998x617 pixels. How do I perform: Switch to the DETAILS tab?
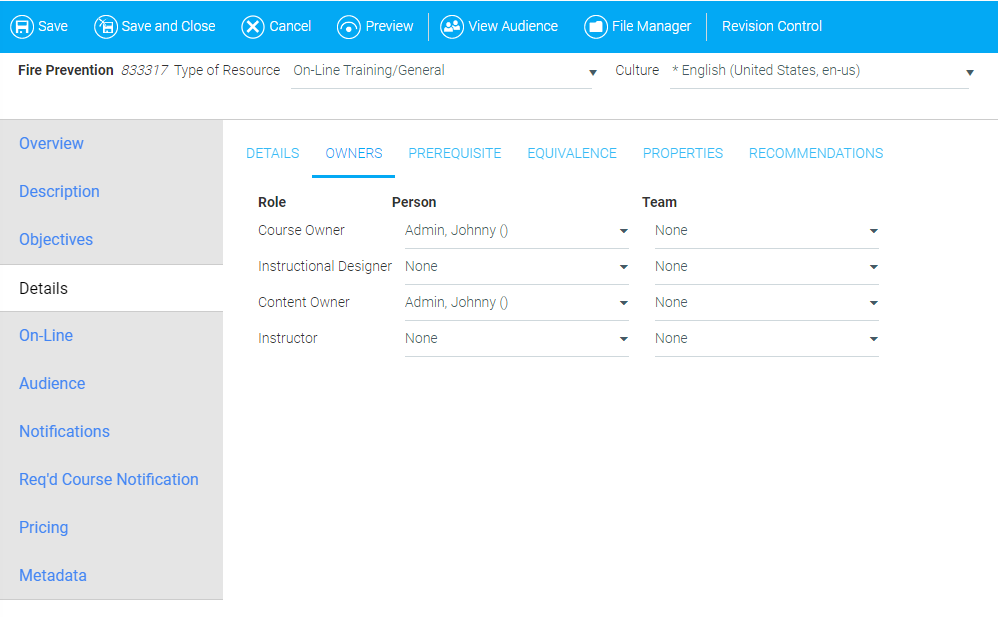[272, 153]
